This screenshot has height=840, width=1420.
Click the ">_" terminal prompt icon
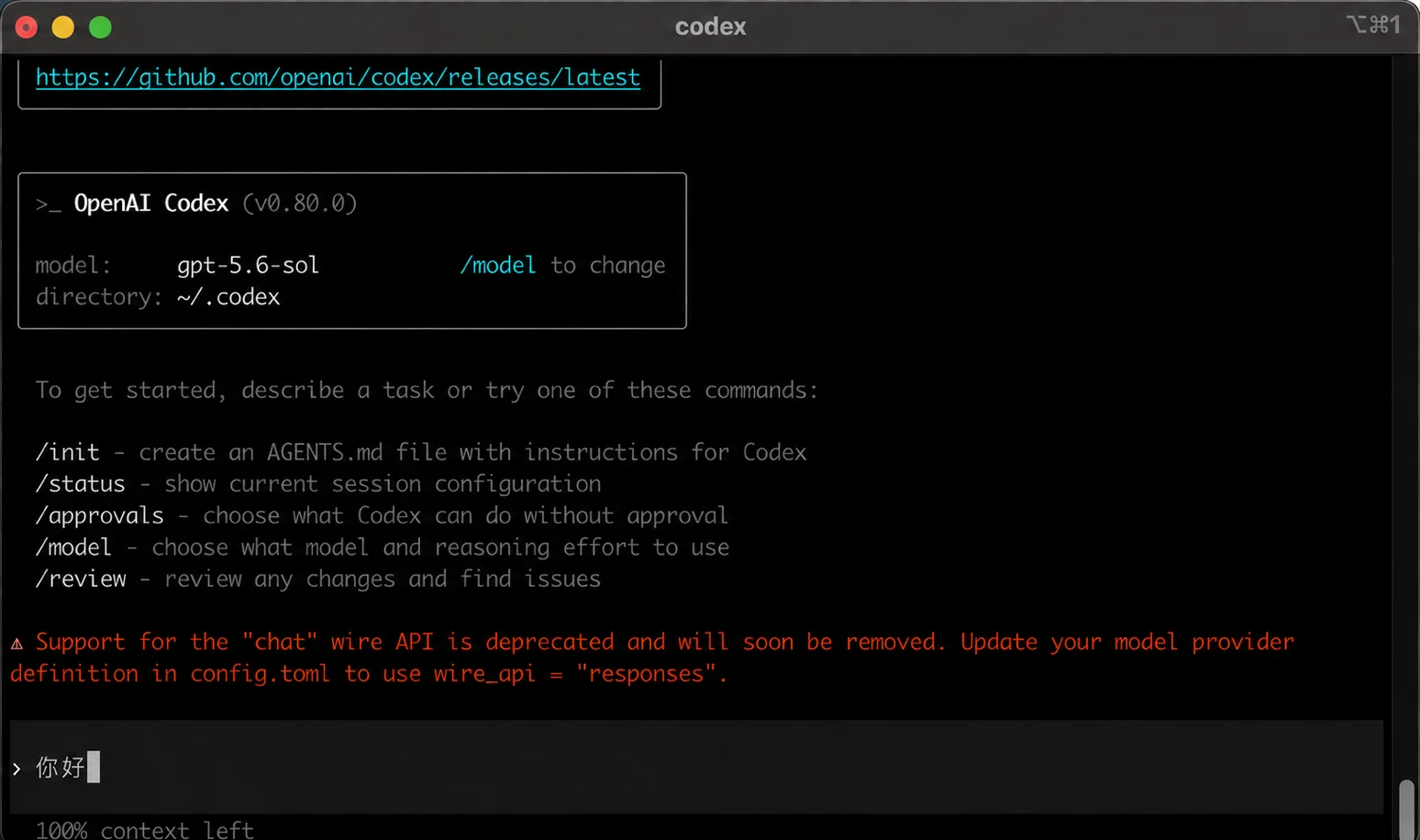click(x=48, y=204)
